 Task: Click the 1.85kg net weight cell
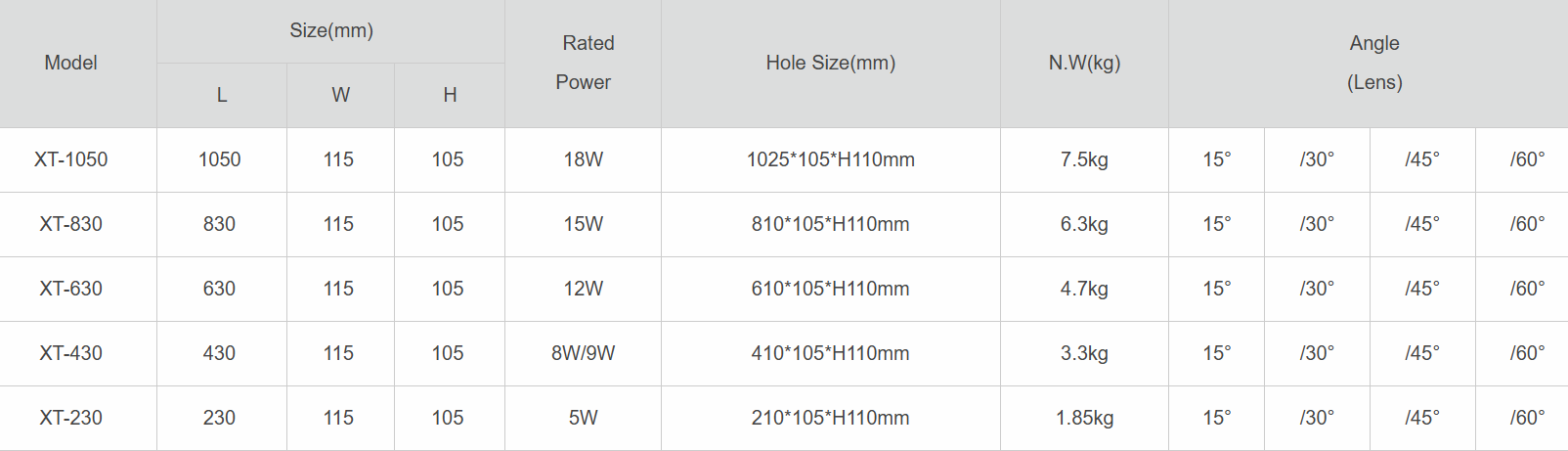pyautogui.click(x=1084, y=418)
